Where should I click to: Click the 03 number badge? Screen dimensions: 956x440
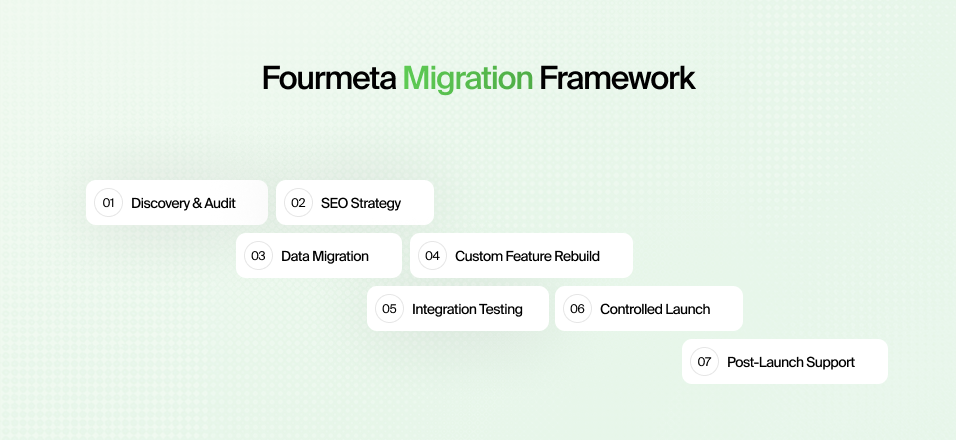click(259, 255)
